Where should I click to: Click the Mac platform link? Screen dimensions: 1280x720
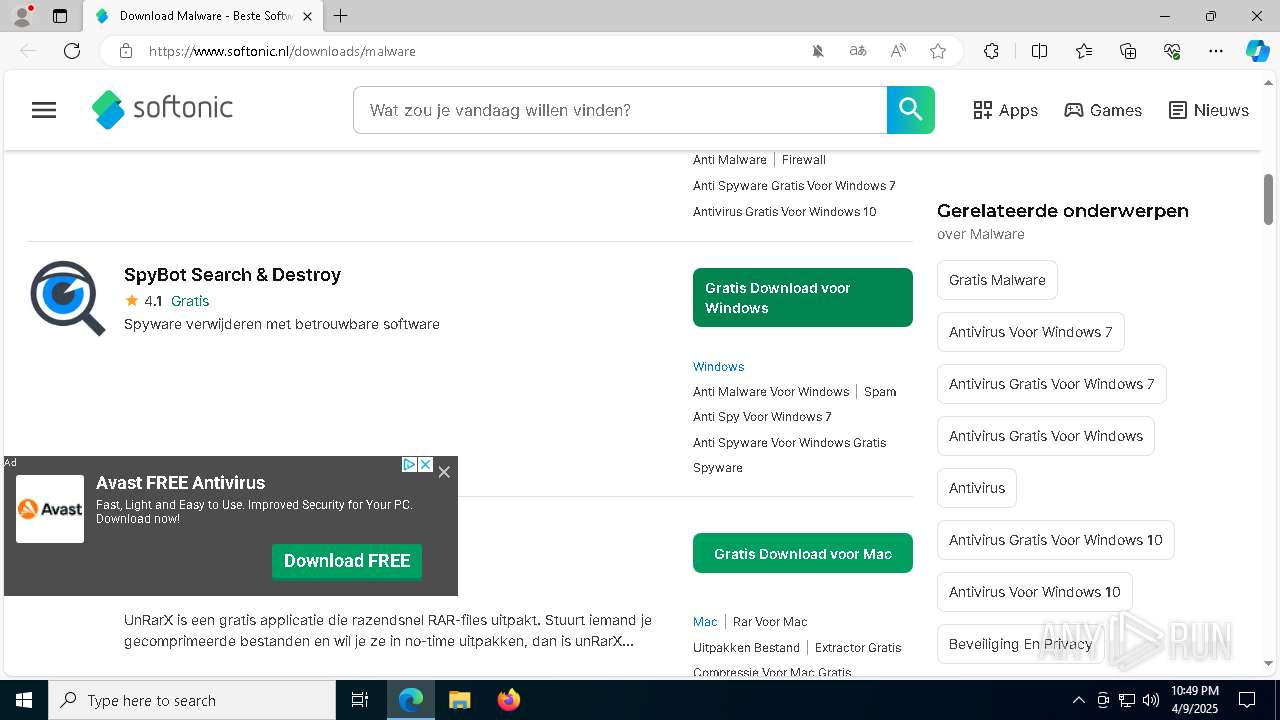(x=705, y=622)
